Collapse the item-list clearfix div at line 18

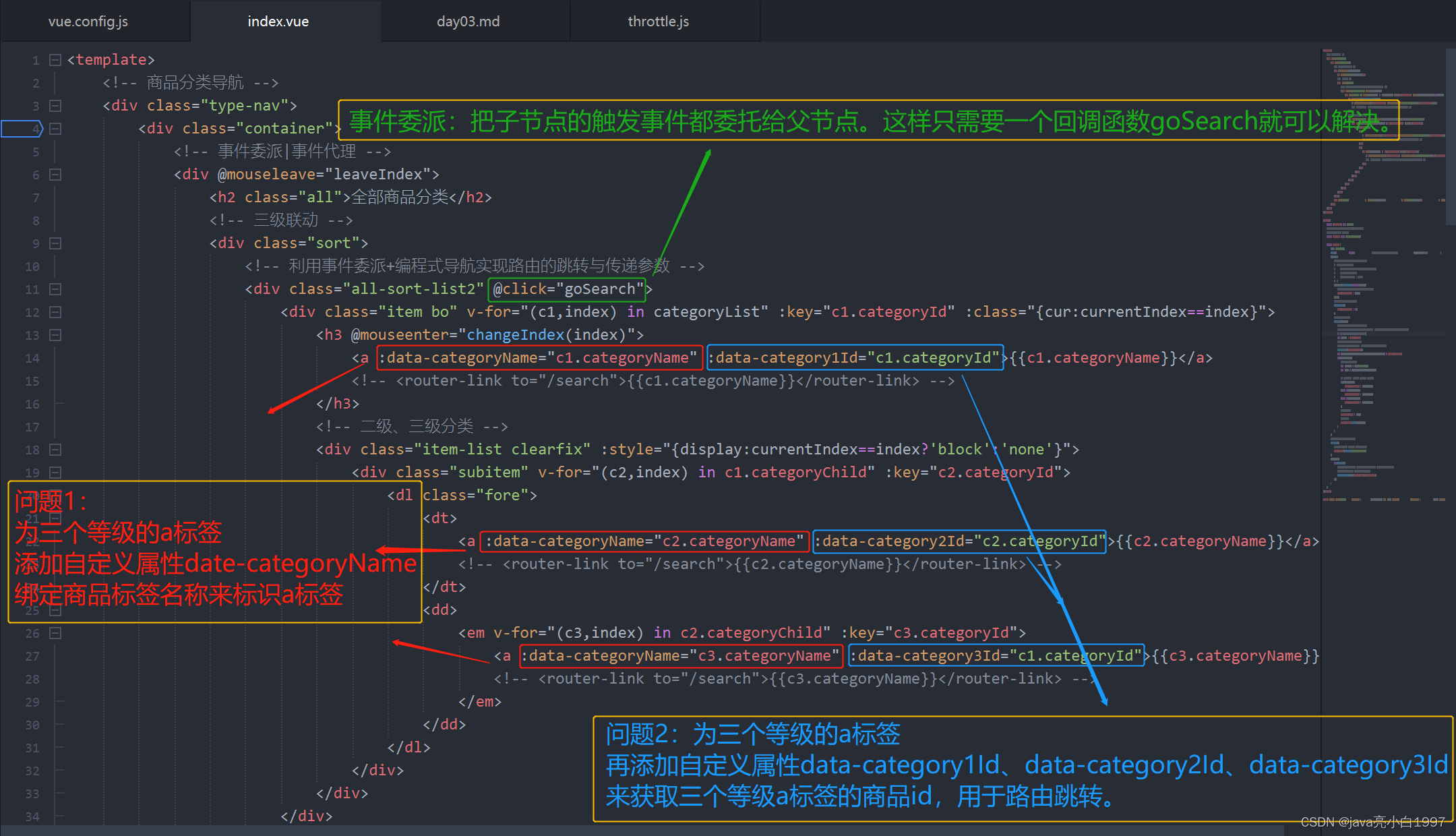[55, 450]
